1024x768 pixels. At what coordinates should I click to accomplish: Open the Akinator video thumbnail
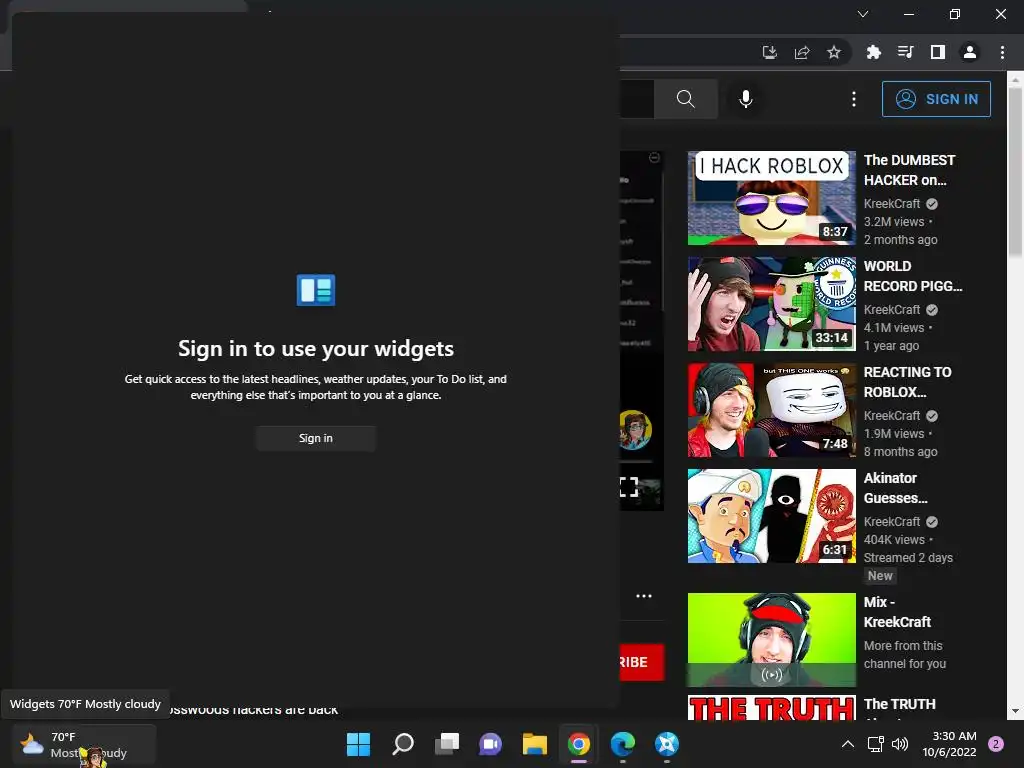pyautogui.click(x=772, y=516)
